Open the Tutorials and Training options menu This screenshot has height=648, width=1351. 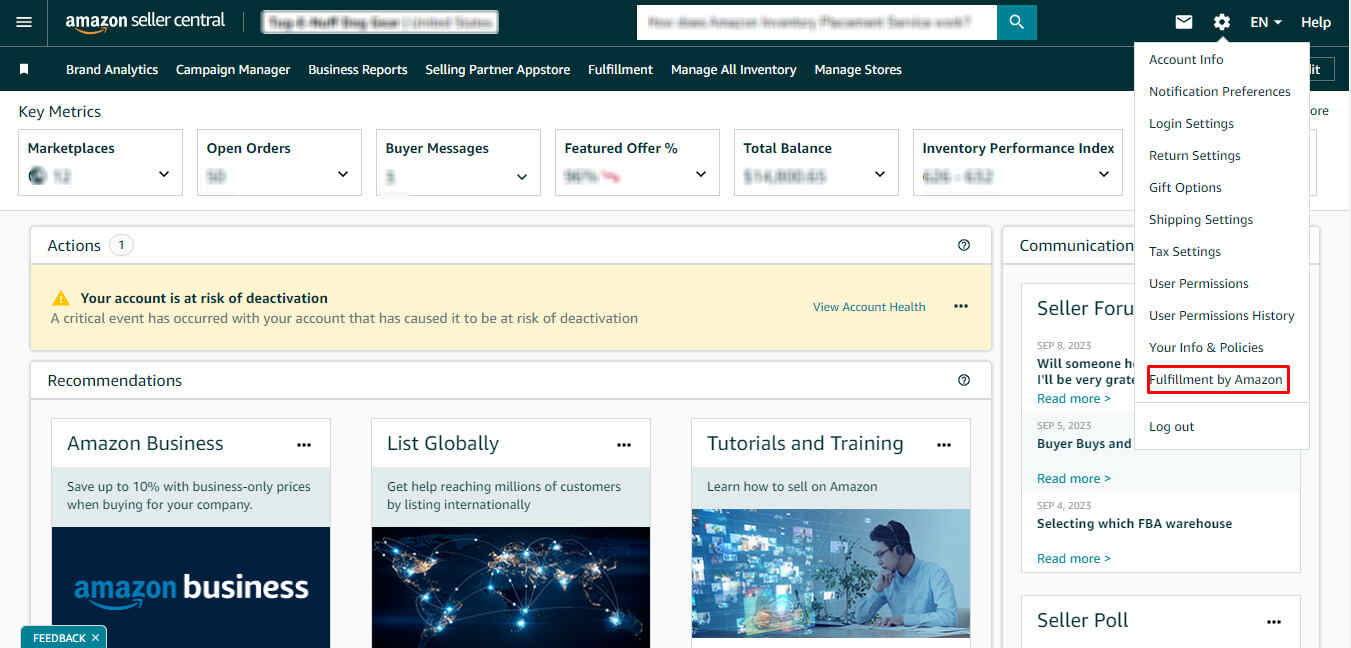point(943,443)
